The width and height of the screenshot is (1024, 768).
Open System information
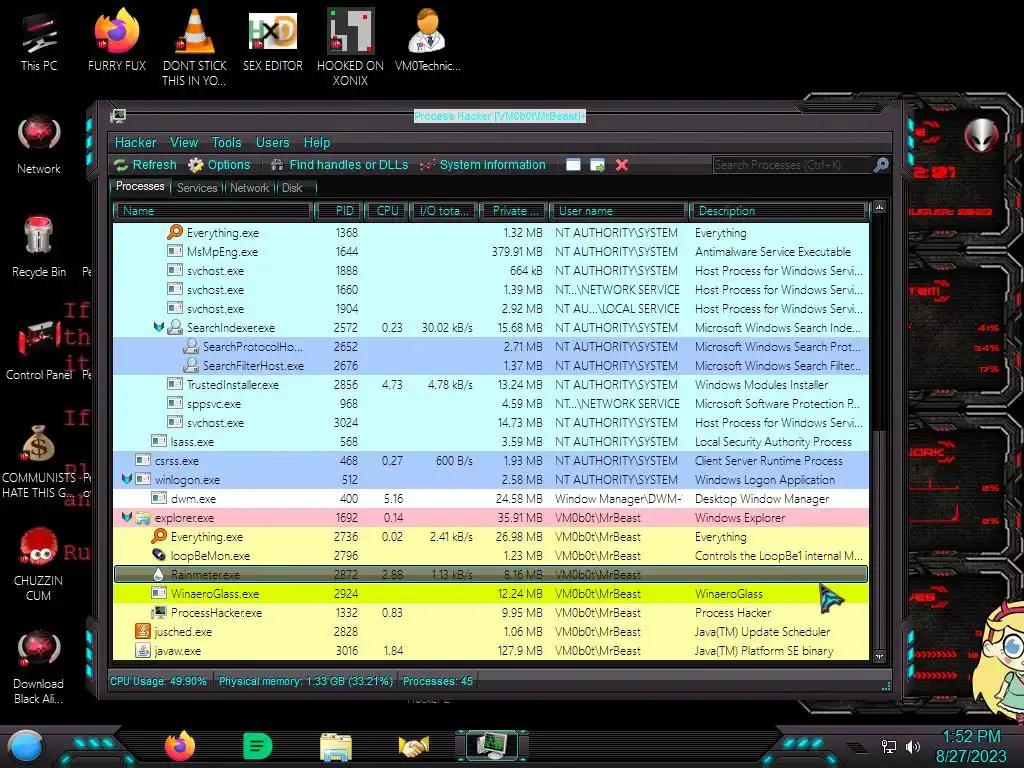483,165
